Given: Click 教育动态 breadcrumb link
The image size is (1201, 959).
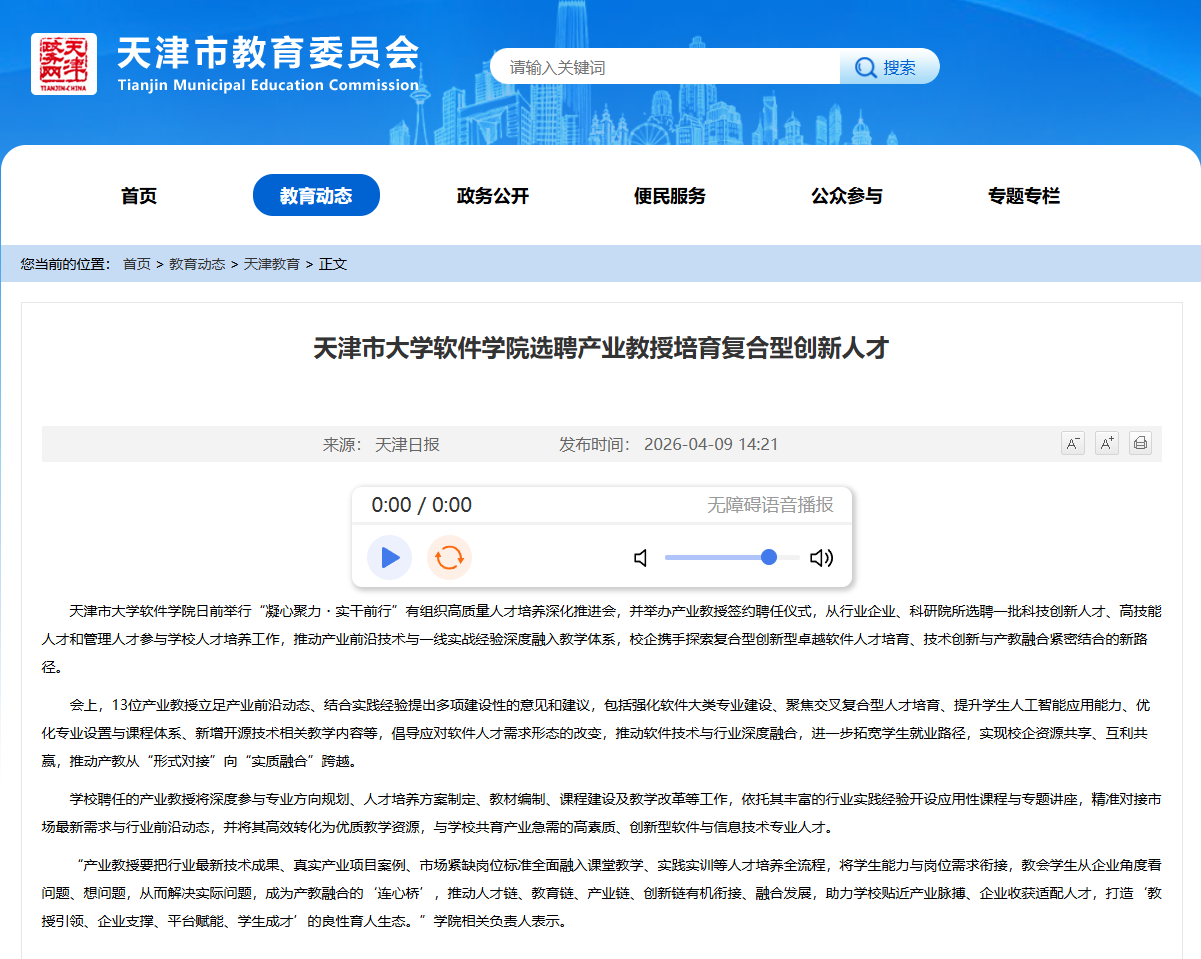Looking at the screenshot, I should 197,264.
